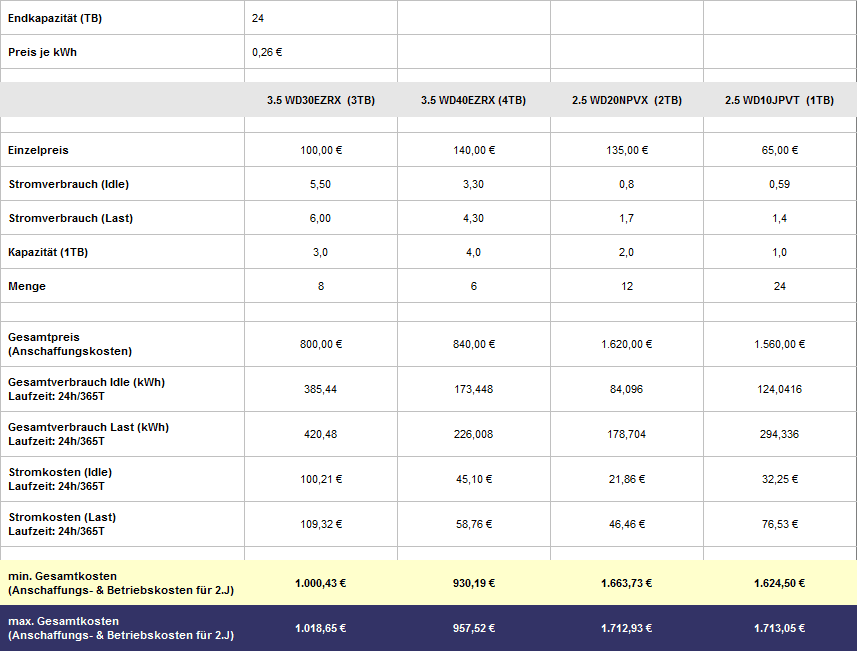This screenshot has width=857, height=651.
Task: Select Einzelpreis cell 135,00 €
Action: pyautogui.click(x=627, y=150)
